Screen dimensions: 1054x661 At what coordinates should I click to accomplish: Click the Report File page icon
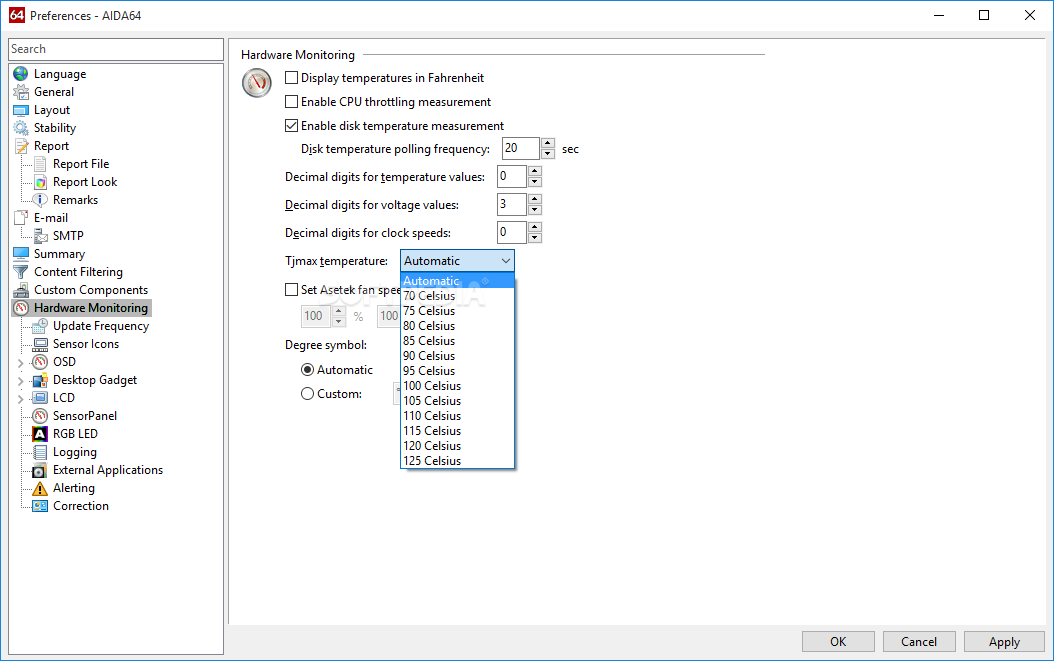coord(40,164)
